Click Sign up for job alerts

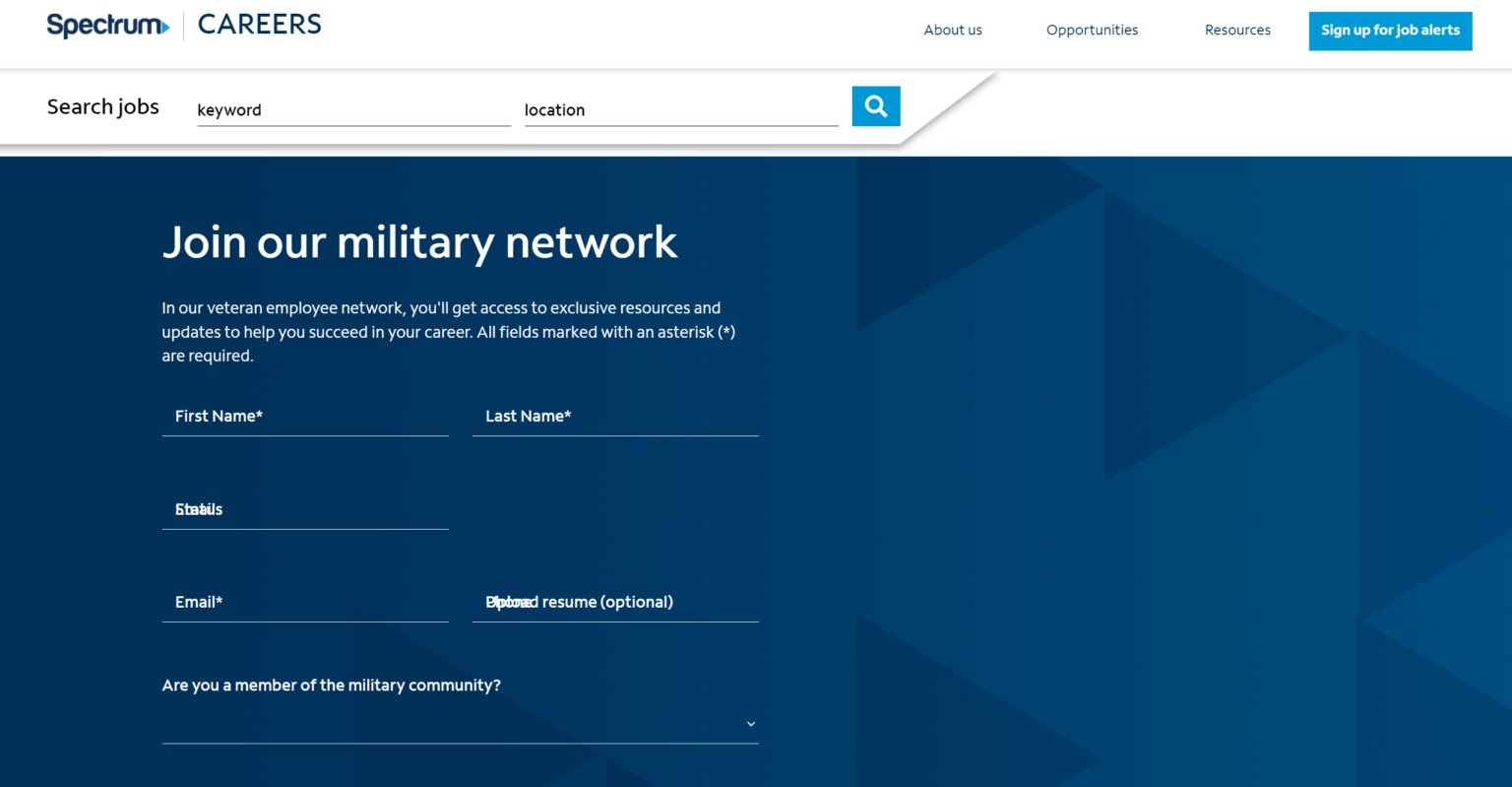point(1390,31)
